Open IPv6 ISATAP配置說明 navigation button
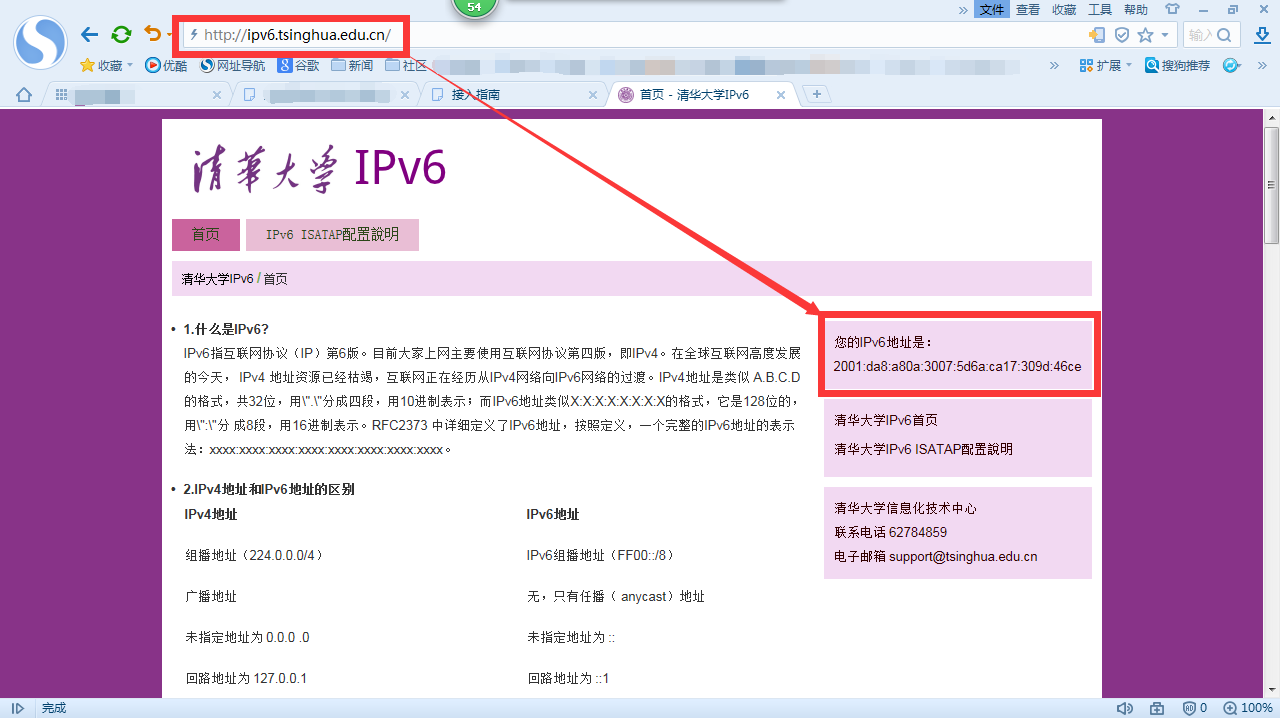 click(332, 235)
